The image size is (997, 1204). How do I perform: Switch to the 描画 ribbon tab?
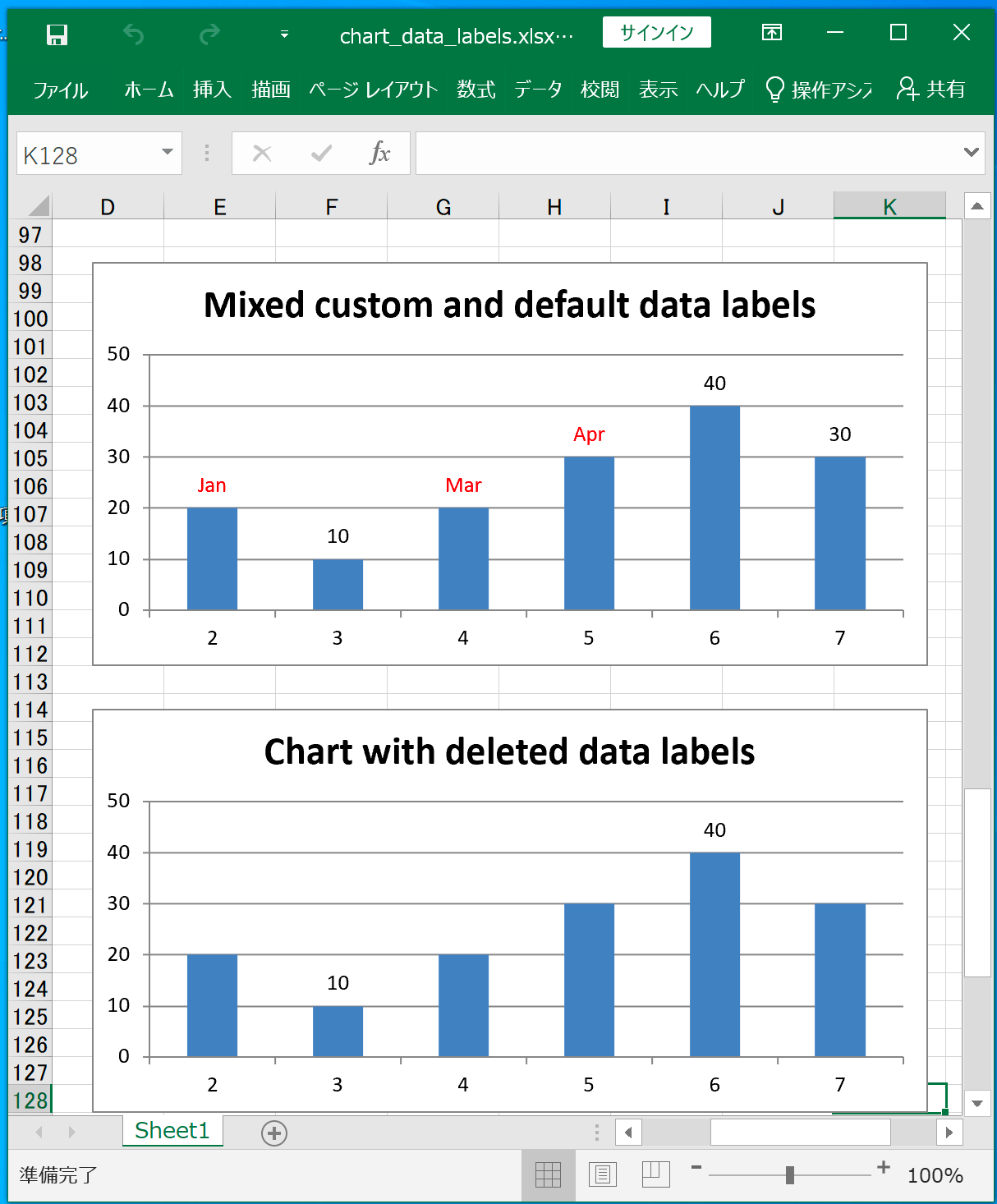click(271, 90)
